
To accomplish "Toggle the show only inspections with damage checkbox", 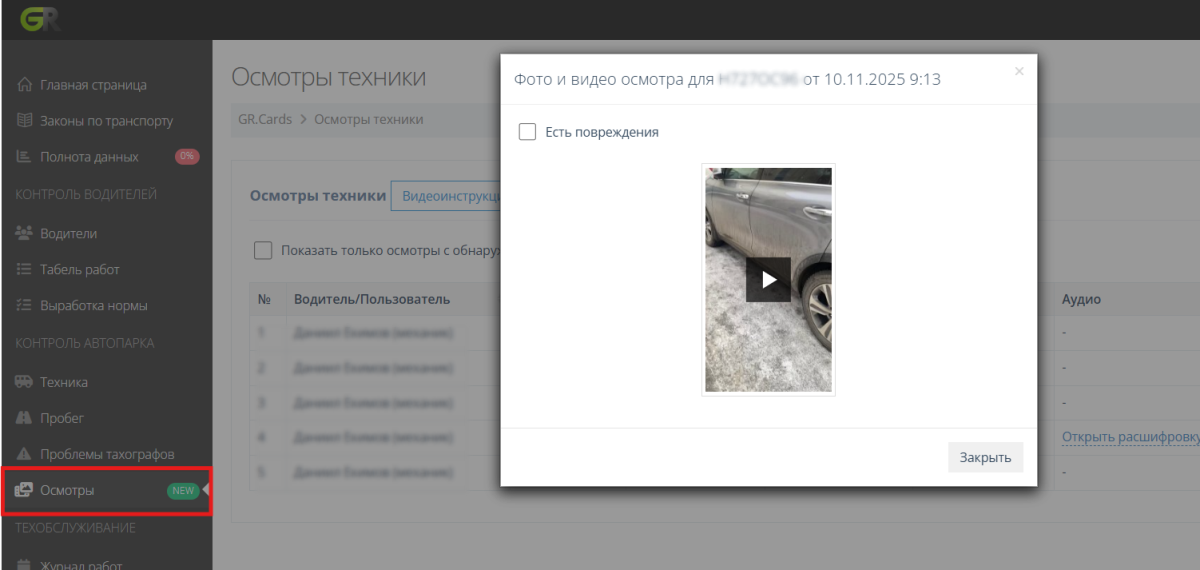I will coord(263,251).
